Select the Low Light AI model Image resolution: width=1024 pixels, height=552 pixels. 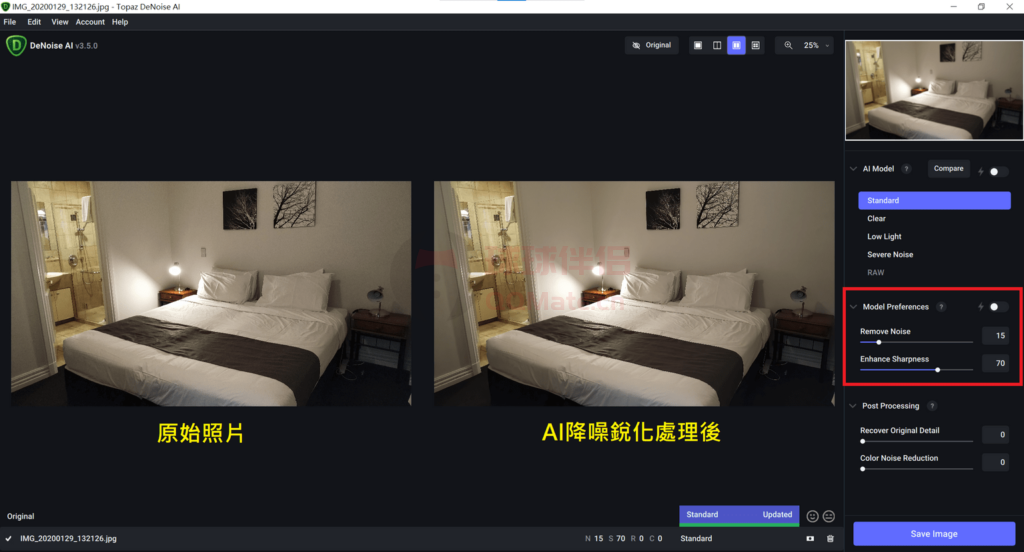[x=884, y=237]
